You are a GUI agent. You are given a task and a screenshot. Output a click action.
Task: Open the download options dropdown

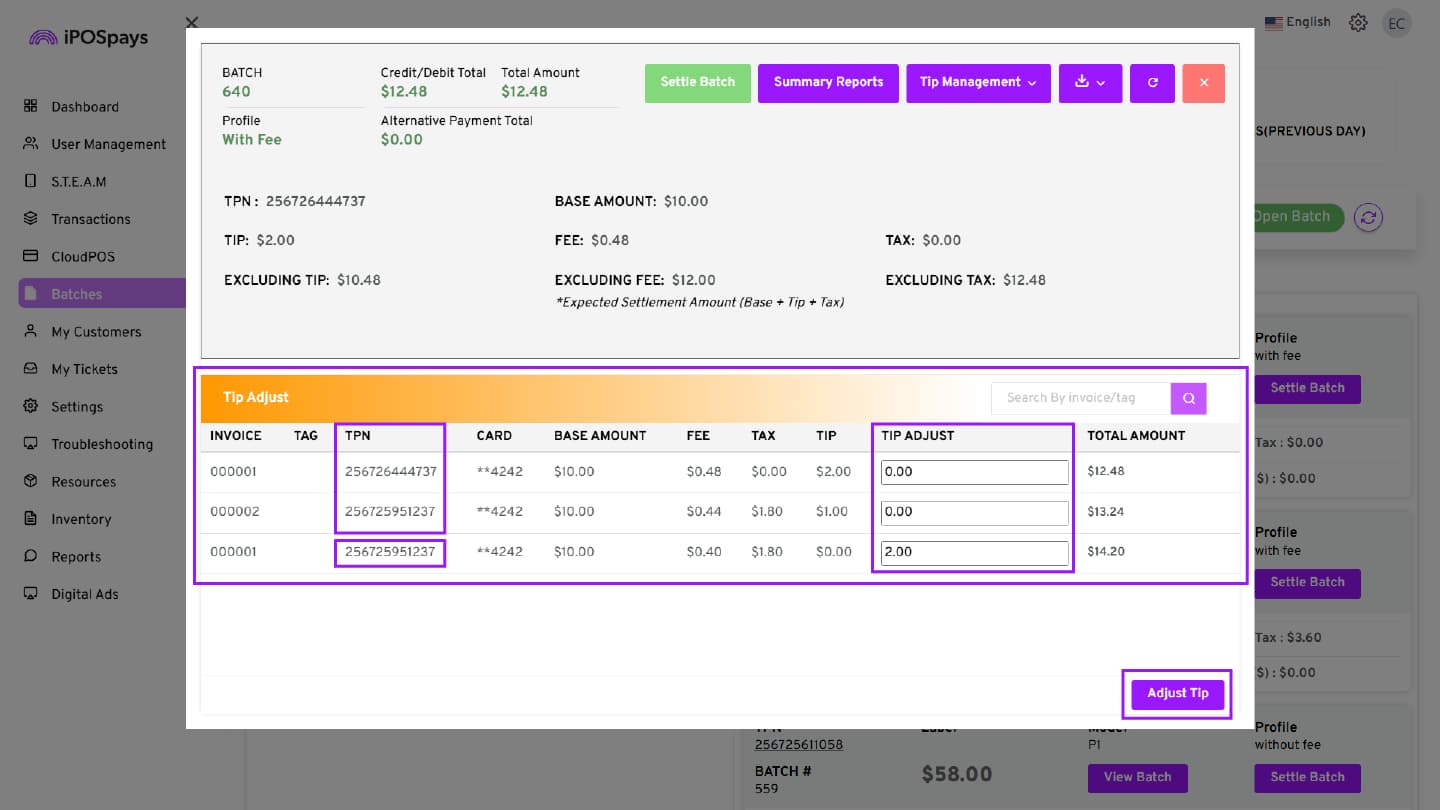tap(1090, 83)
